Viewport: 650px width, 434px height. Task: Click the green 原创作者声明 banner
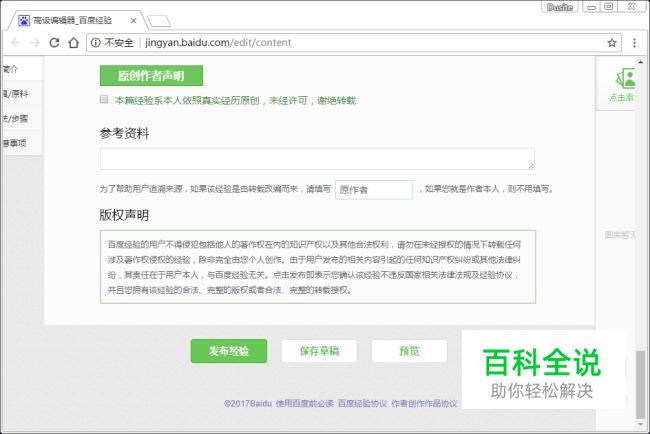click(x=151, y=75)
